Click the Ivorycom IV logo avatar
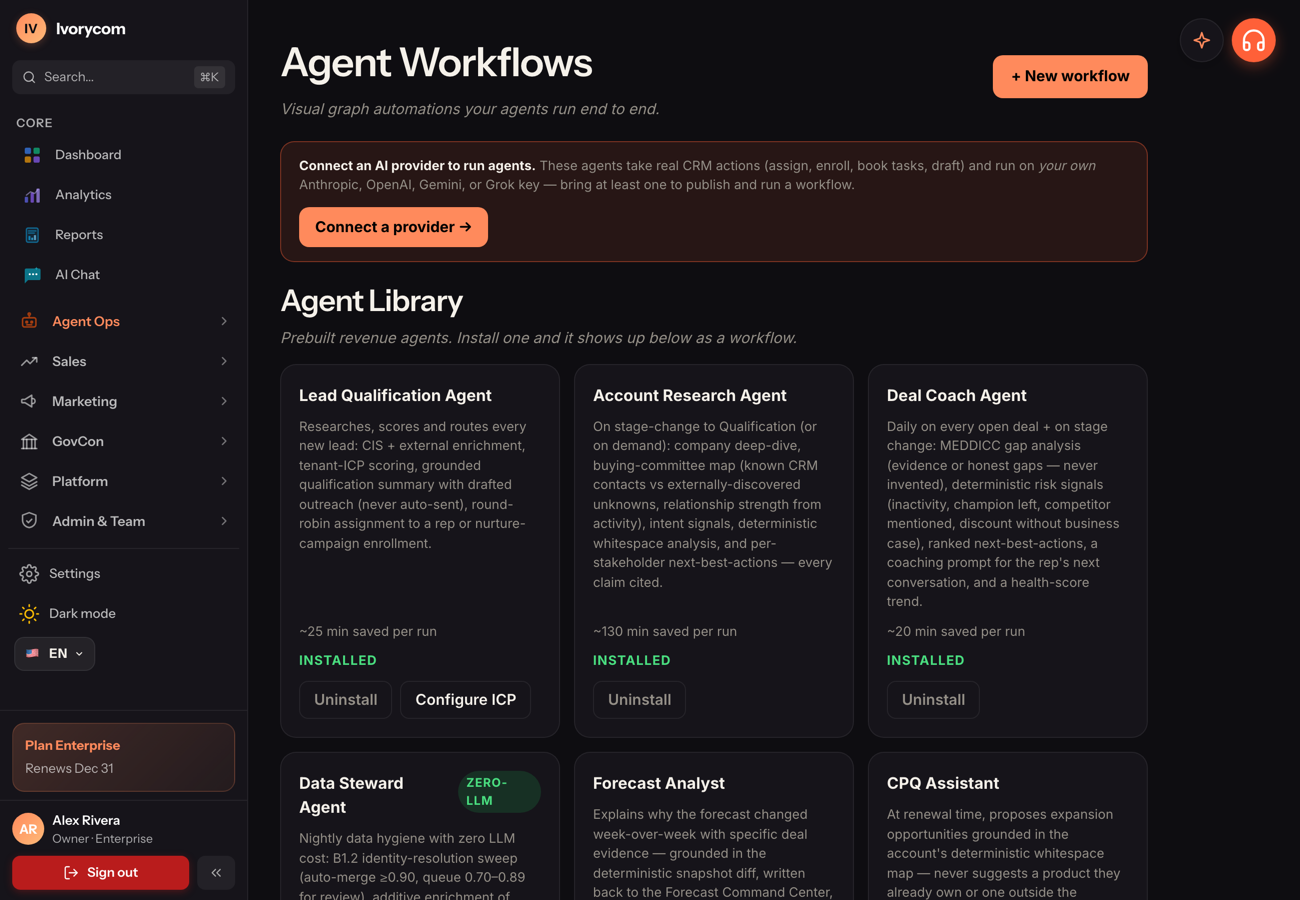This screenshot has width=1300, height=900. coord(31,29)
